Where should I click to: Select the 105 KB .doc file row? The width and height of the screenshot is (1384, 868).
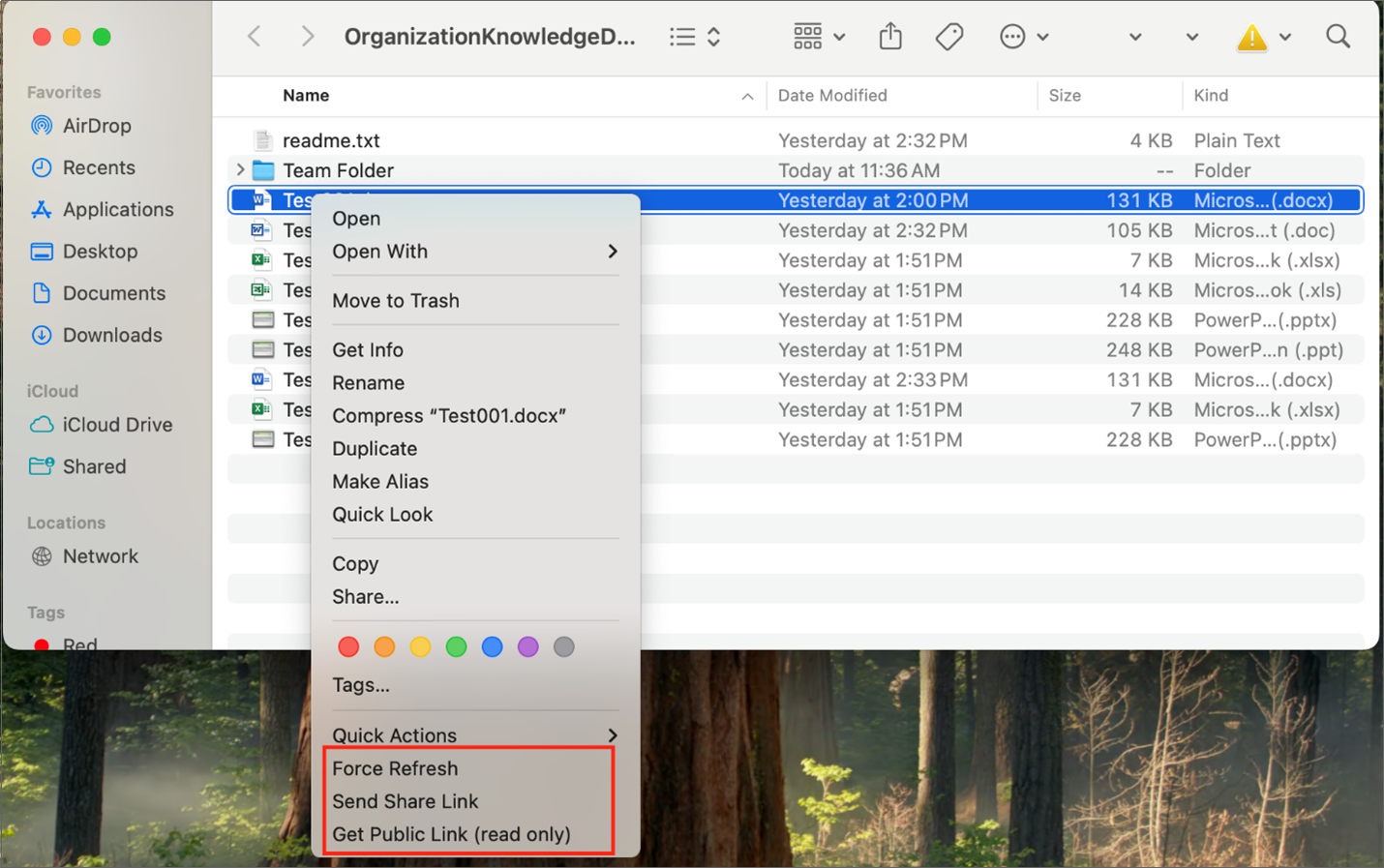point(796,230)
